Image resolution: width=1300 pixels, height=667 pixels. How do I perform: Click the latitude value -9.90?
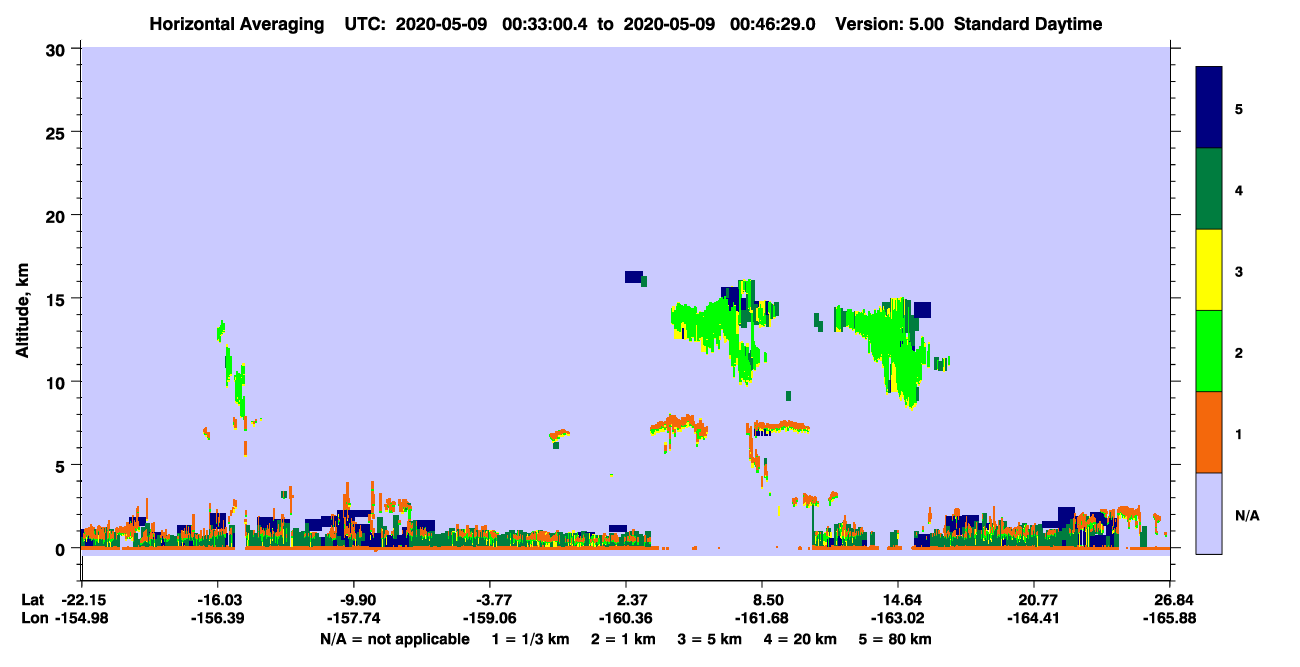[x=354, y=599]
